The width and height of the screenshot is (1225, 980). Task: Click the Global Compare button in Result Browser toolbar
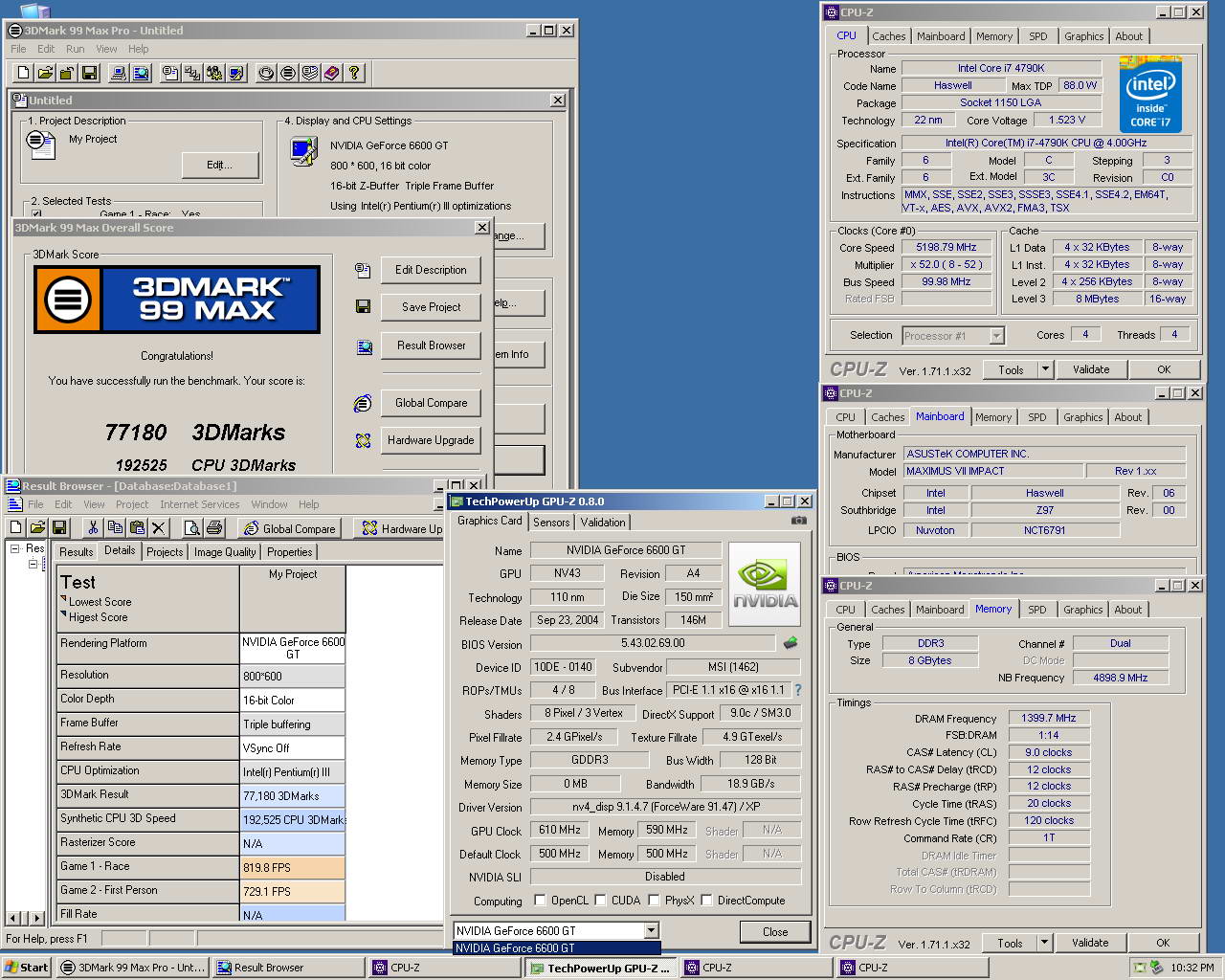click(290, 528)
